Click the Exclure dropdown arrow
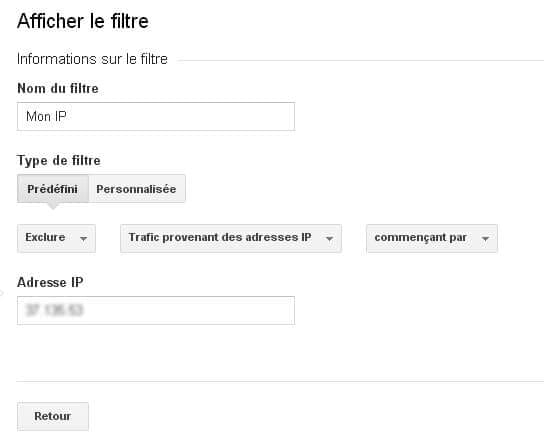 (83, 239)
